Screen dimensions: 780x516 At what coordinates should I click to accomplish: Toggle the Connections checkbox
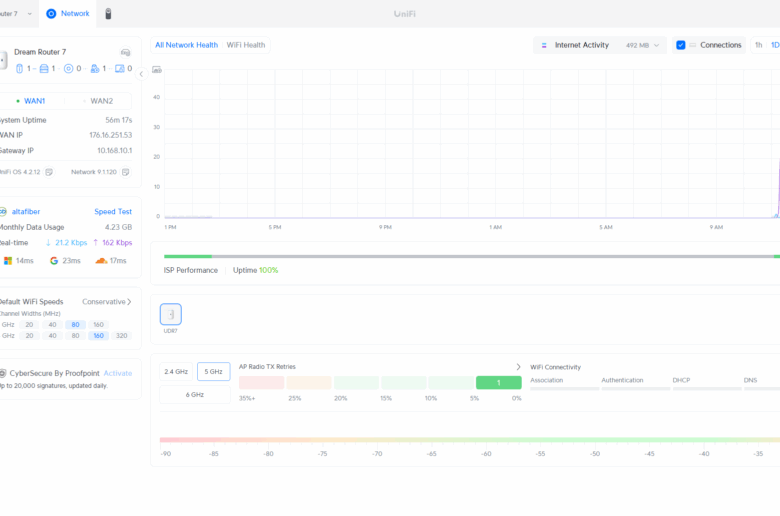681,45
